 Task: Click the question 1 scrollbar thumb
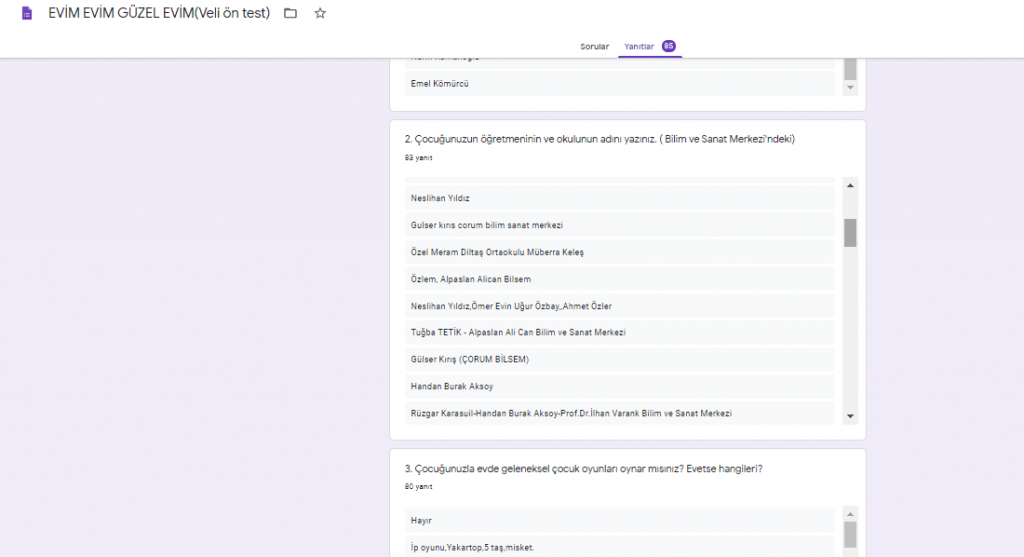(x=850, y=69)
